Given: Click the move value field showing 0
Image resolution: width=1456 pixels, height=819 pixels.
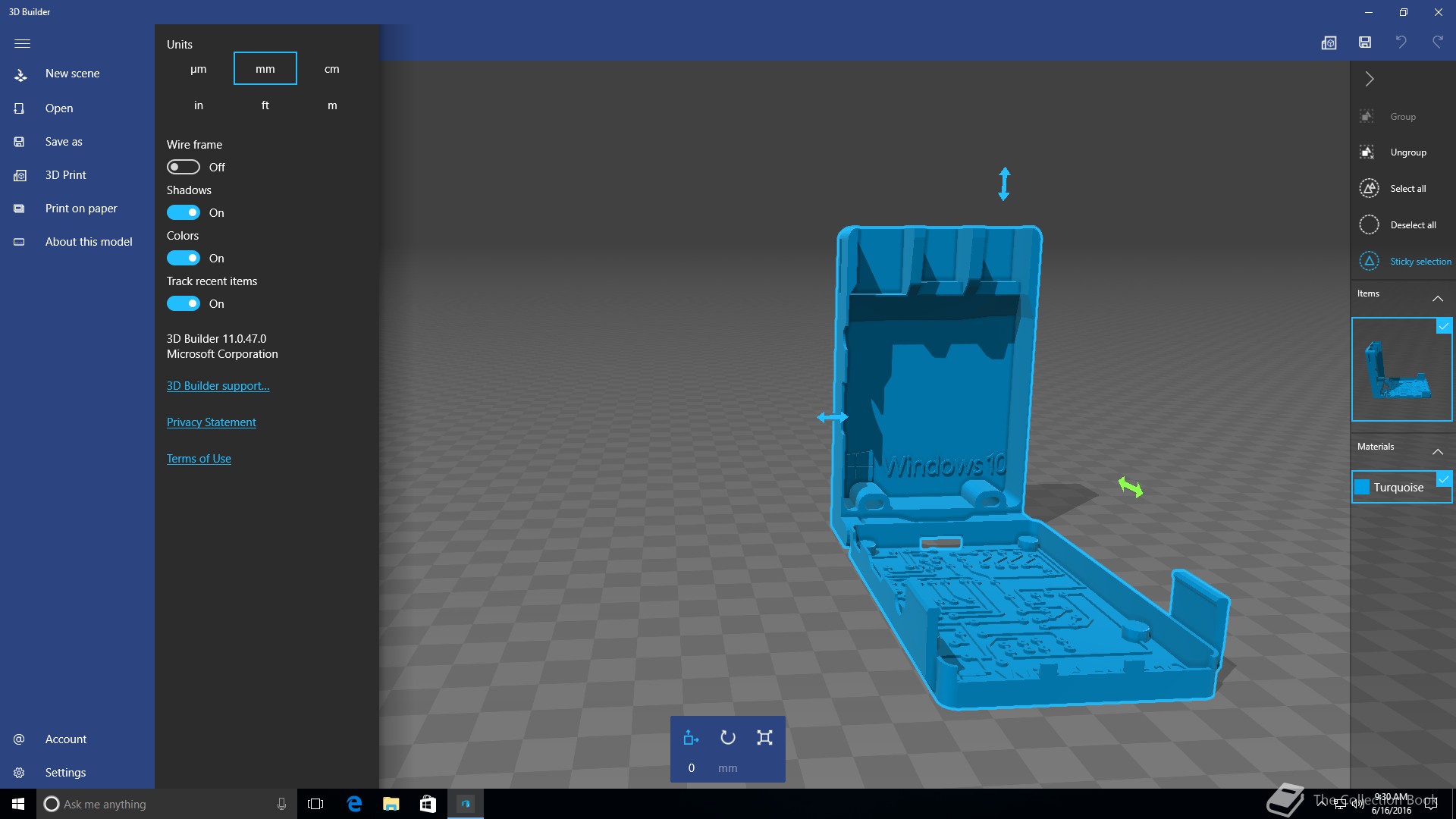Looking at the screenshot, I should point(692,768).
